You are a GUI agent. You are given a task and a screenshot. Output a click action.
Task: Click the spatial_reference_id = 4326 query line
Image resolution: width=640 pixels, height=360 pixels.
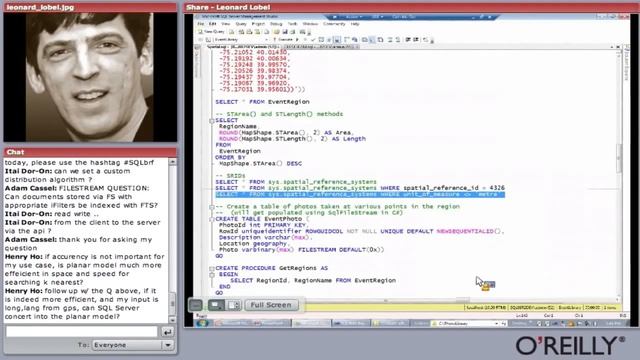point(360,188)
